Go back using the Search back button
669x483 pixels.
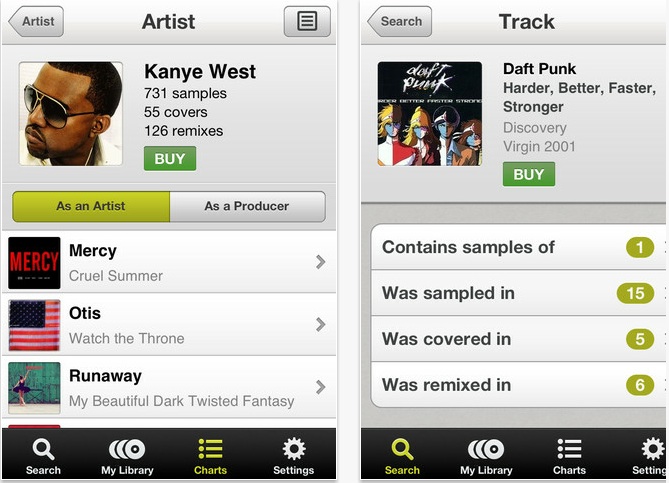pyautogui.click(x=399, y=21)
